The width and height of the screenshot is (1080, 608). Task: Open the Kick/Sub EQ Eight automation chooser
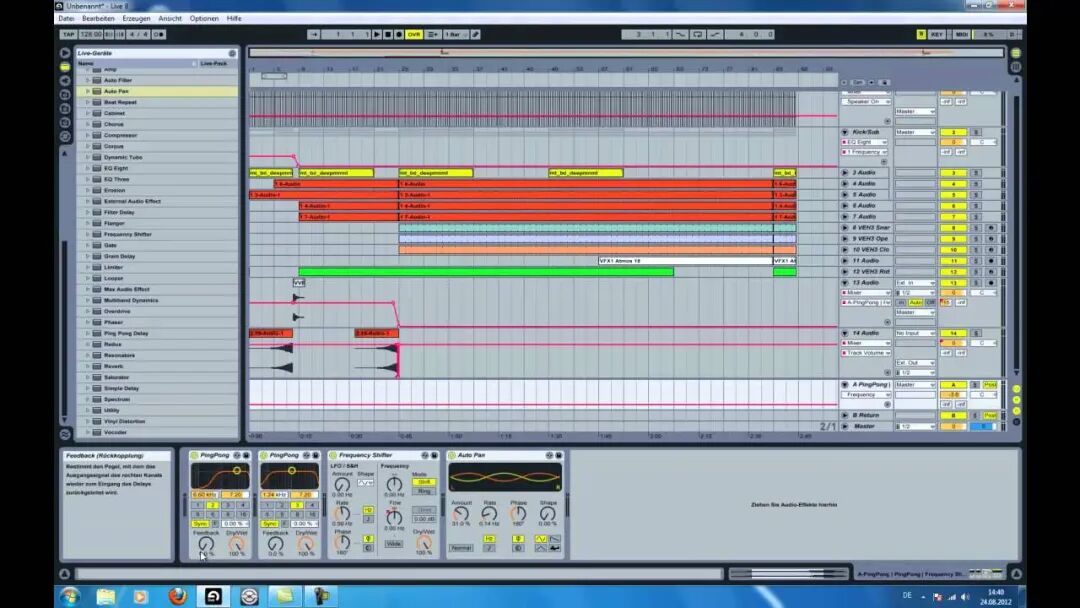click(x=864, y=142)
